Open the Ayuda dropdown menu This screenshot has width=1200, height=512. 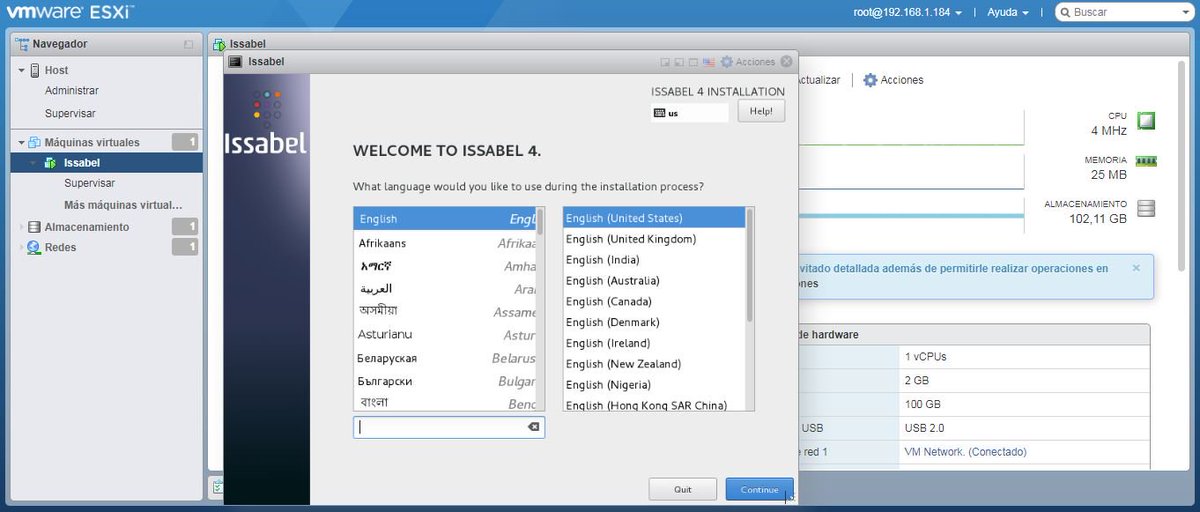point(1007,13)
